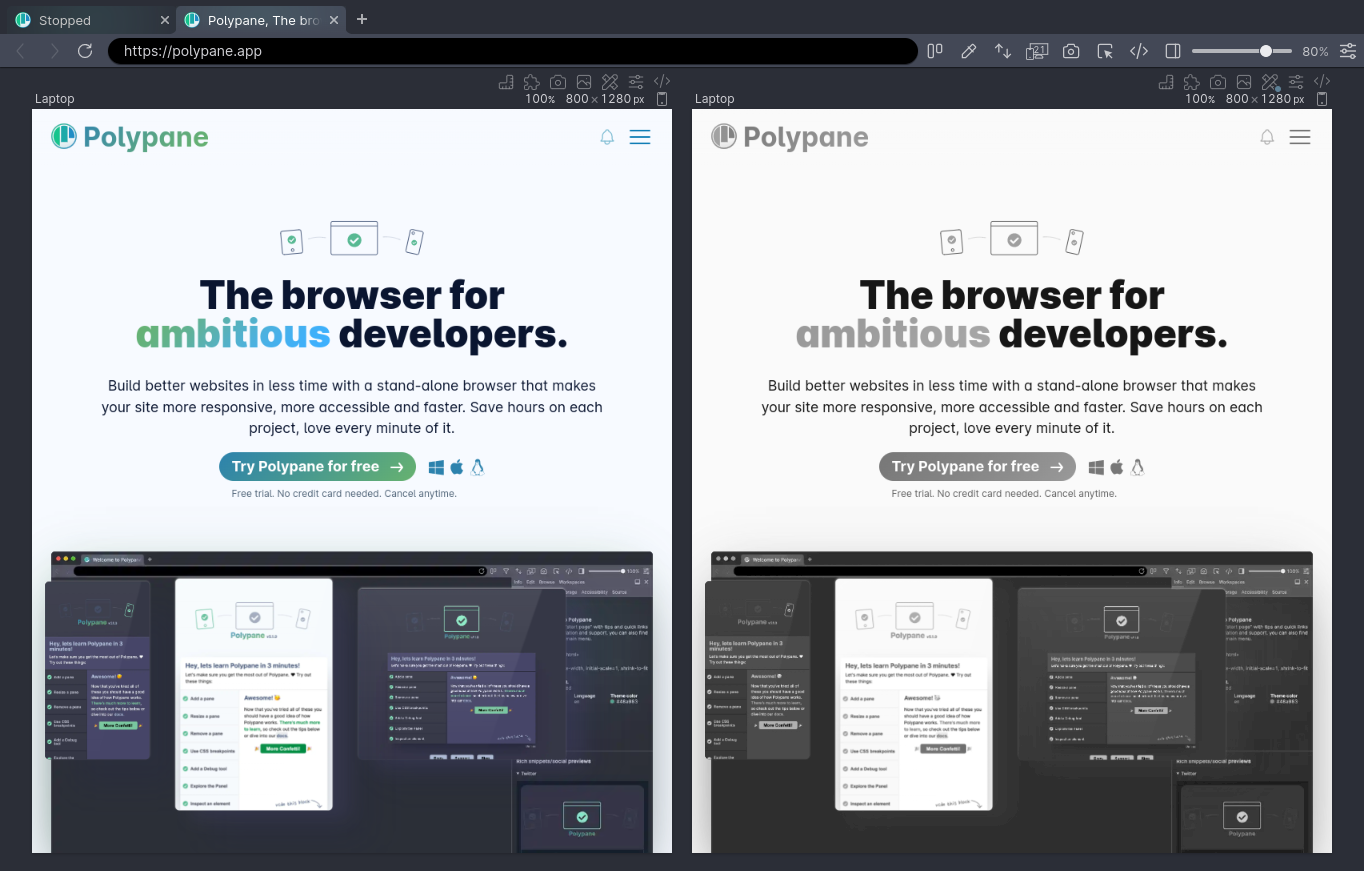
Task: Click the gray Apple logo in right pane
Action: pos(1117,467)
